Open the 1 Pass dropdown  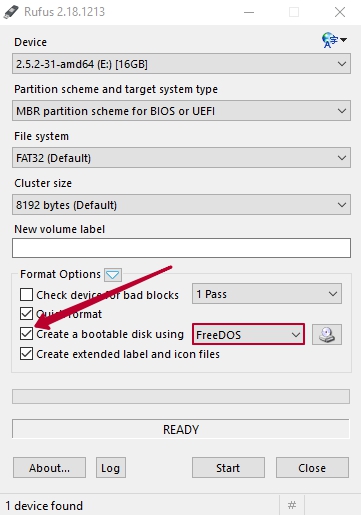coord(267,294)
